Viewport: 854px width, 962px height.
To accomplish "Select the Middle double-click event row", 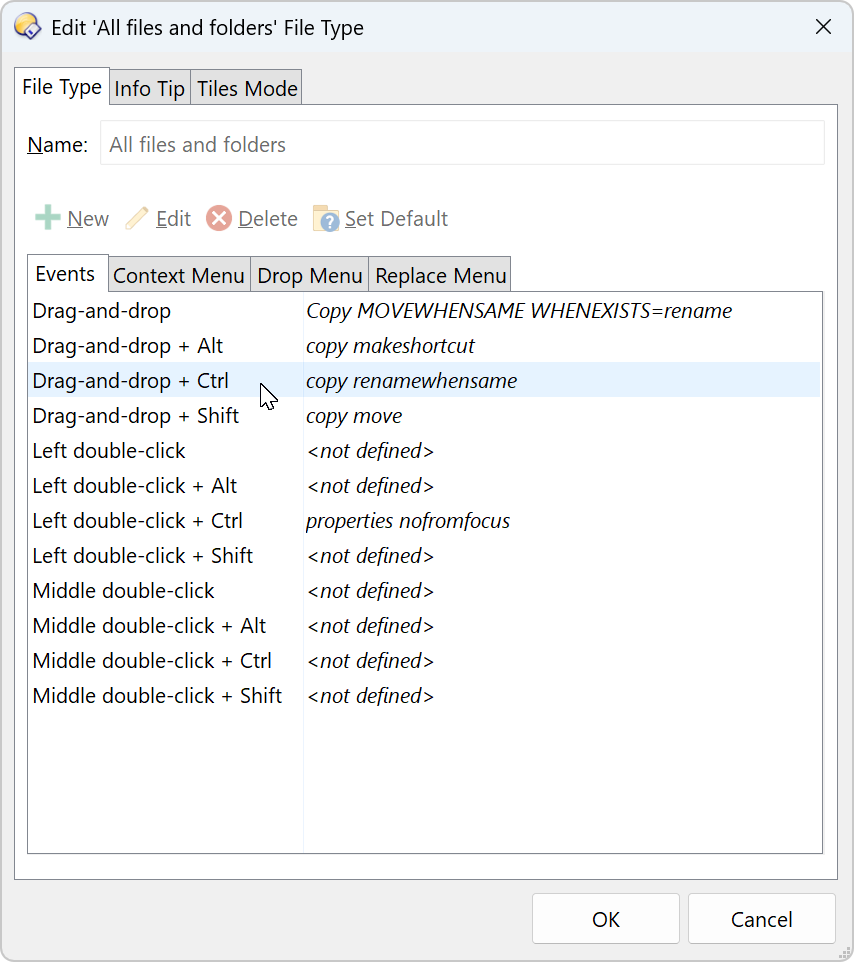I will tap(123, 590).
